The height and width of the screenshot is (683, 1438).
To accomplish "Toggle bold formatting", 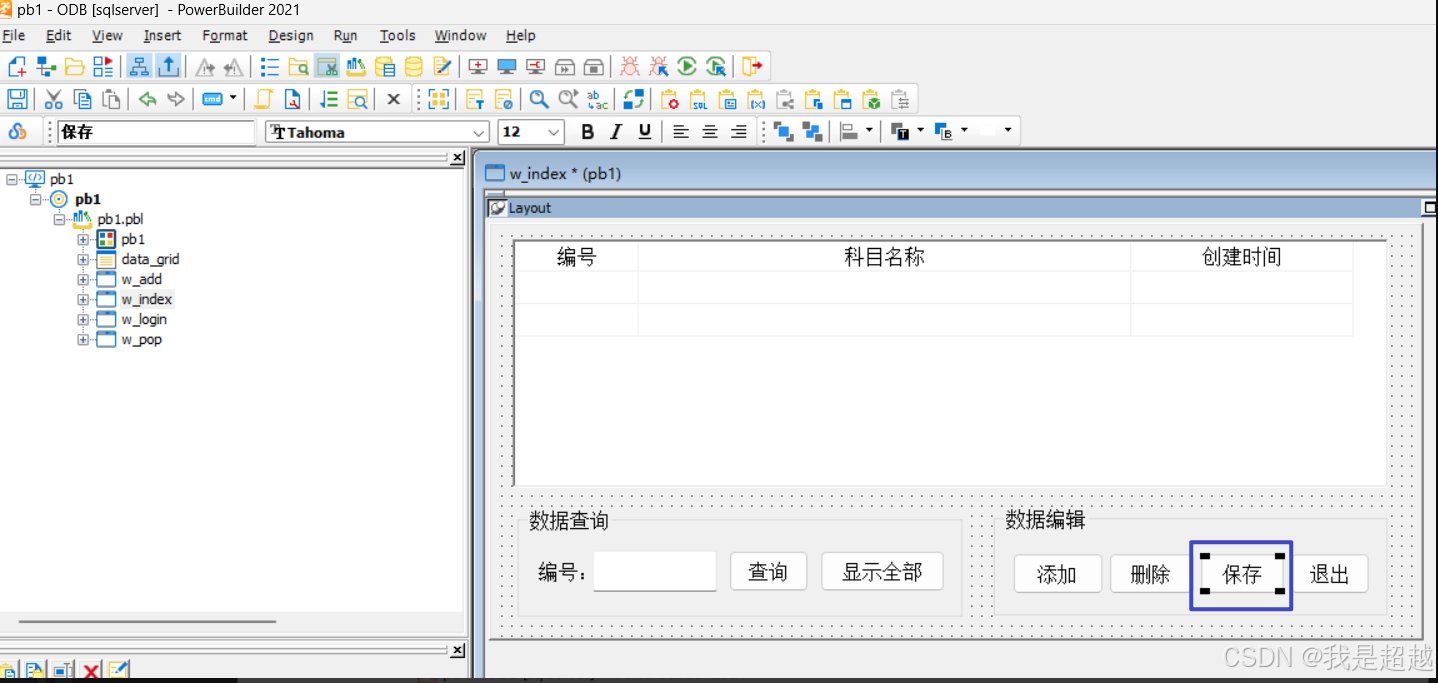I will tap(587, 131).
